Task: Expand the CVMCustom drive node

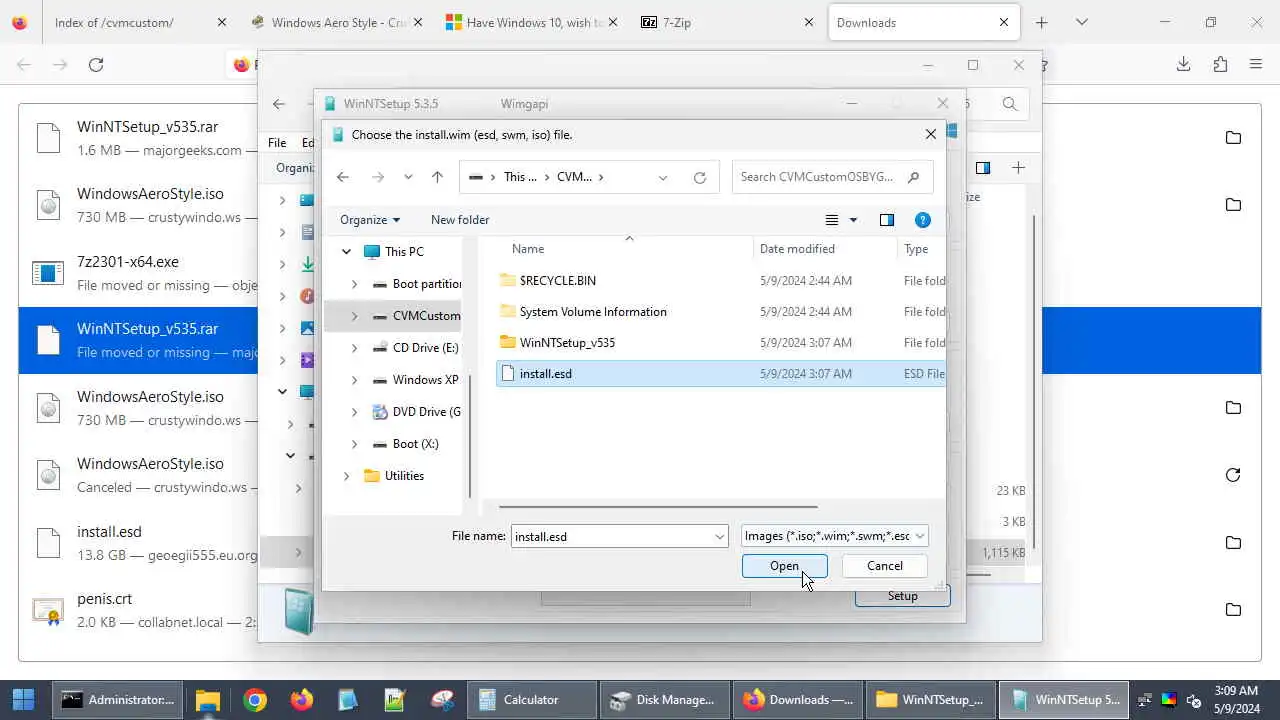Action: (354, 316)
